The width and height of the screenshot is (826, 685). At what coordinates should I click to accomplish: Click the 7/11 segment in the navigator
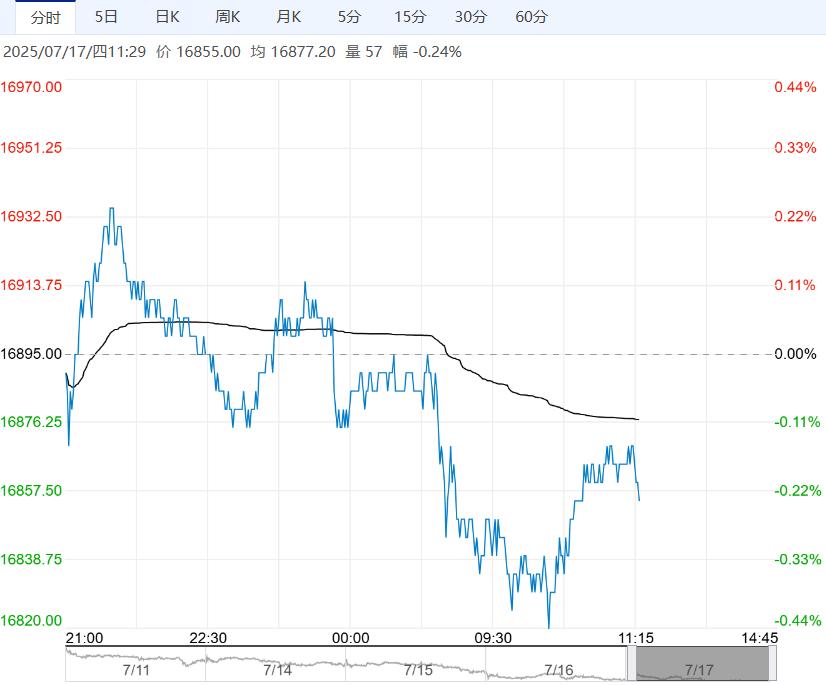[135, 669]
